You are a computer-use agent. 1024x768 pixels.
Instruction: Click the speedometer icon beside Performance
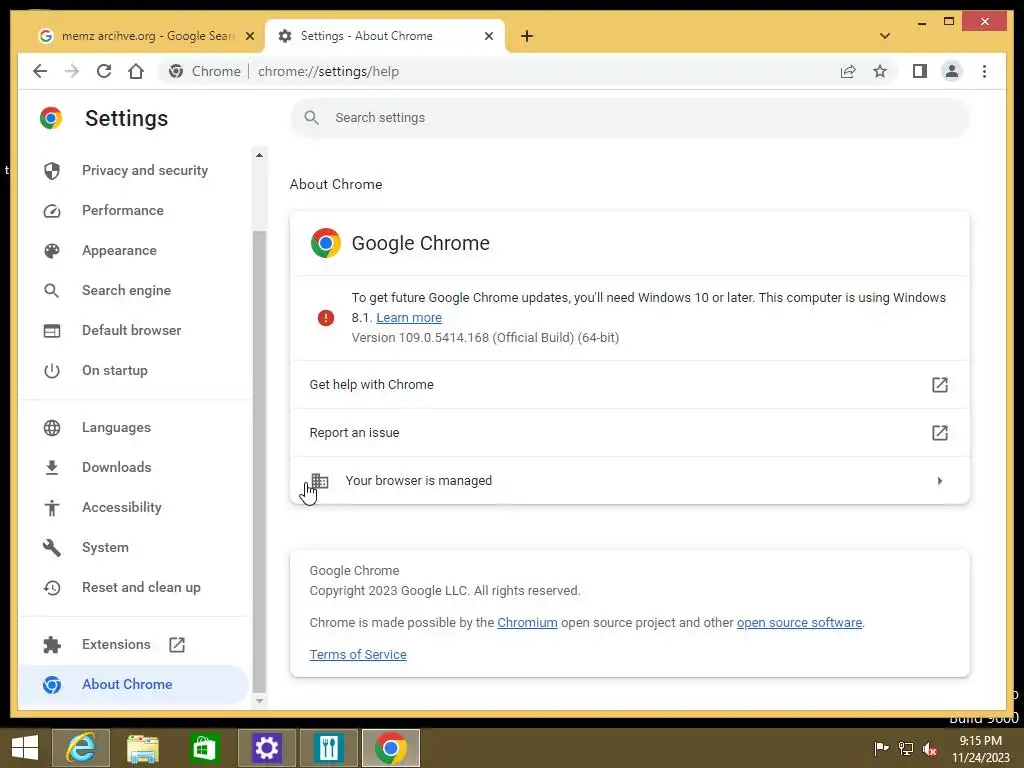pyautogui.click(x=52, y=211)
